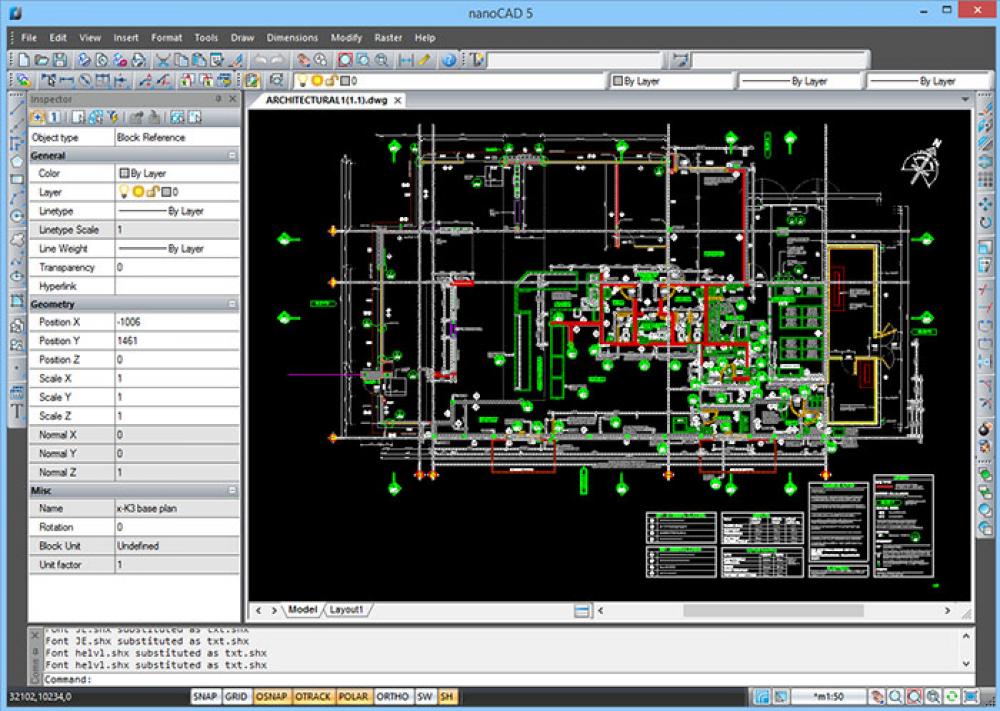1000x711 pixels.
Task: Click the Save icon in the toolbar
Action: pos(60,59)
